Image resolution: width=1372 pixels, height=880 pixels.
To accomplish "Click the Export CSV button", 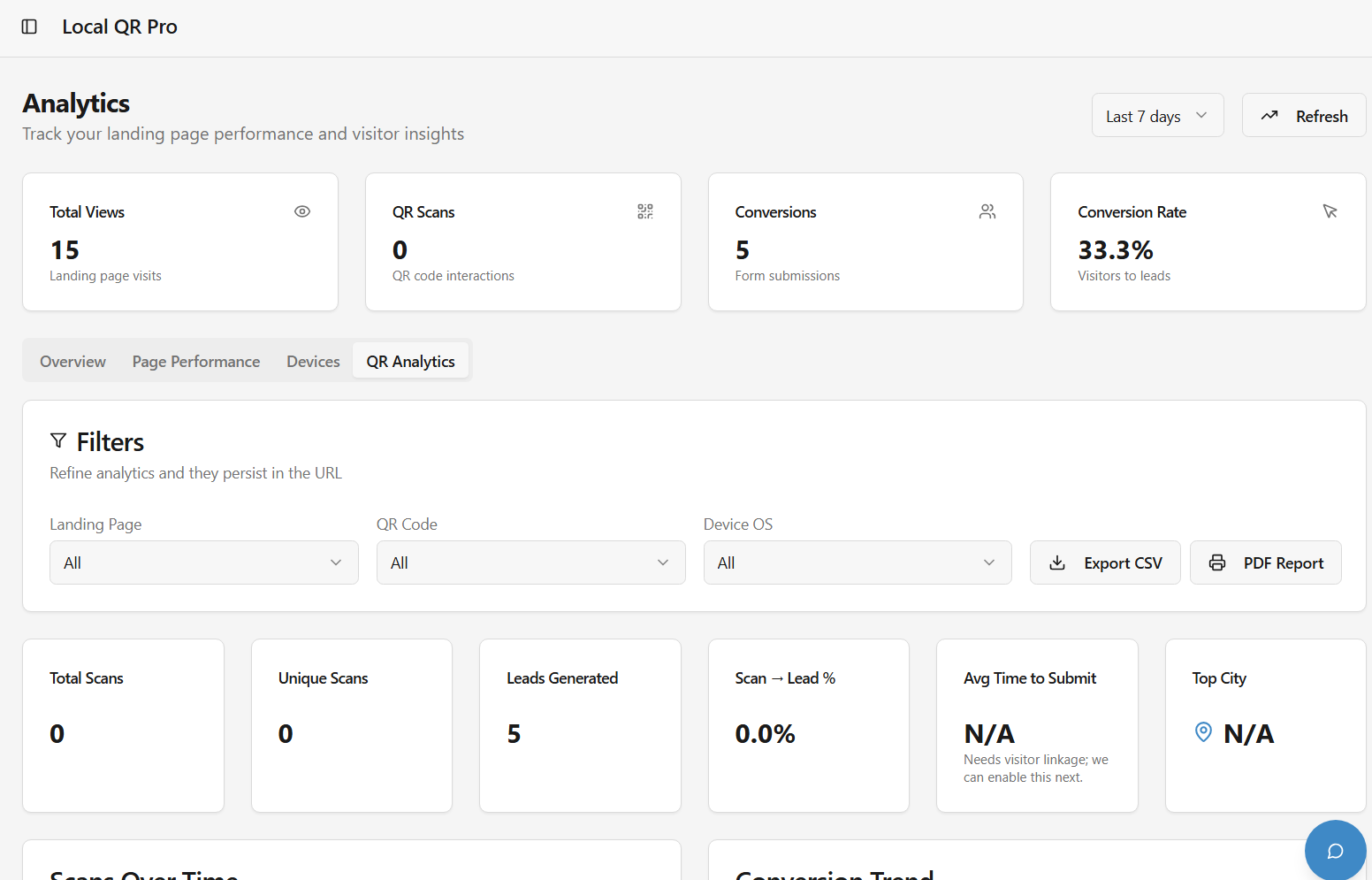I will pos(1105,562).
